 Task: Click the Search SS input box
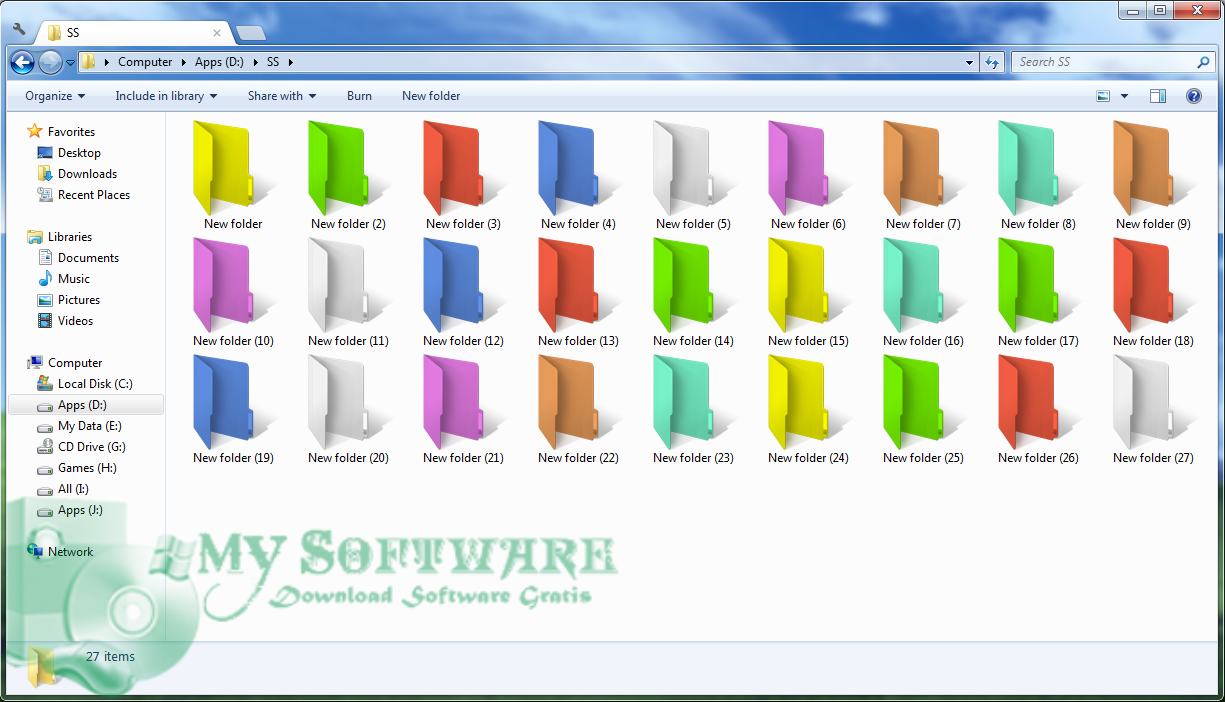tap(1110, 61)
